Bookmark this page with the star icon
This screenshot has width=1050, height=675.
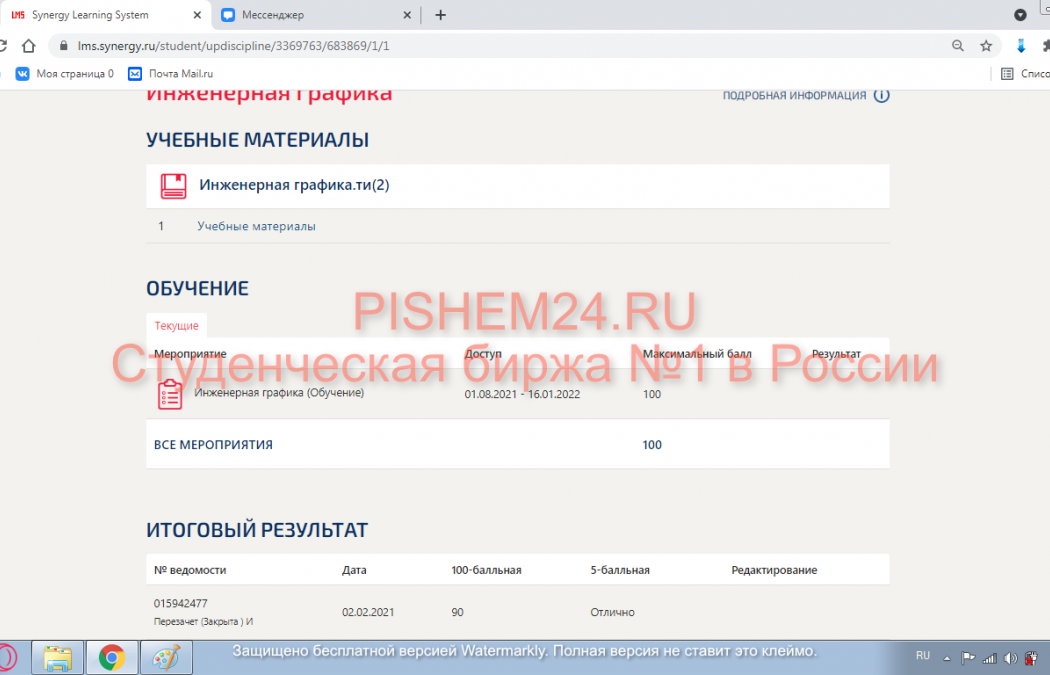[986, 46]
